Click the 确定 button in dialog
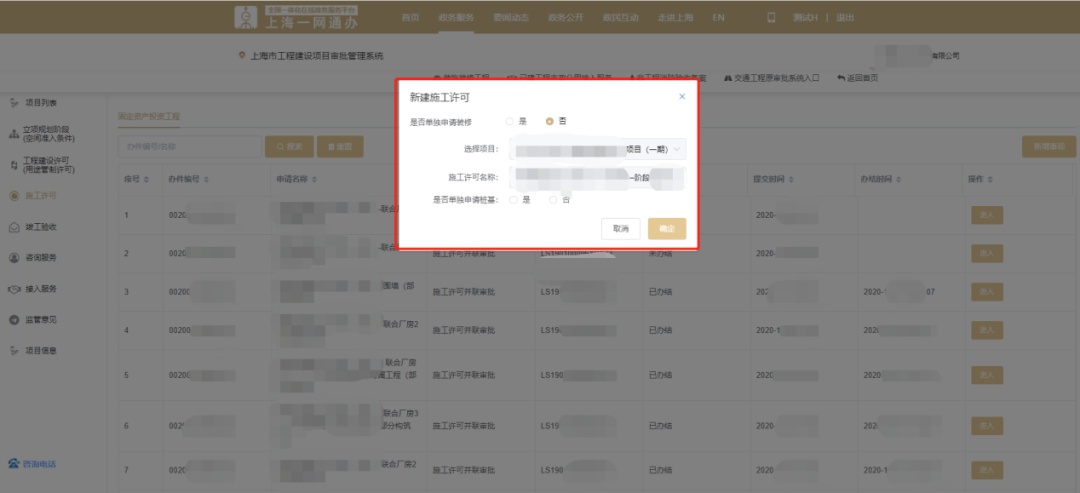Viewport: 1080px width, 493px height. pos(667,229)
